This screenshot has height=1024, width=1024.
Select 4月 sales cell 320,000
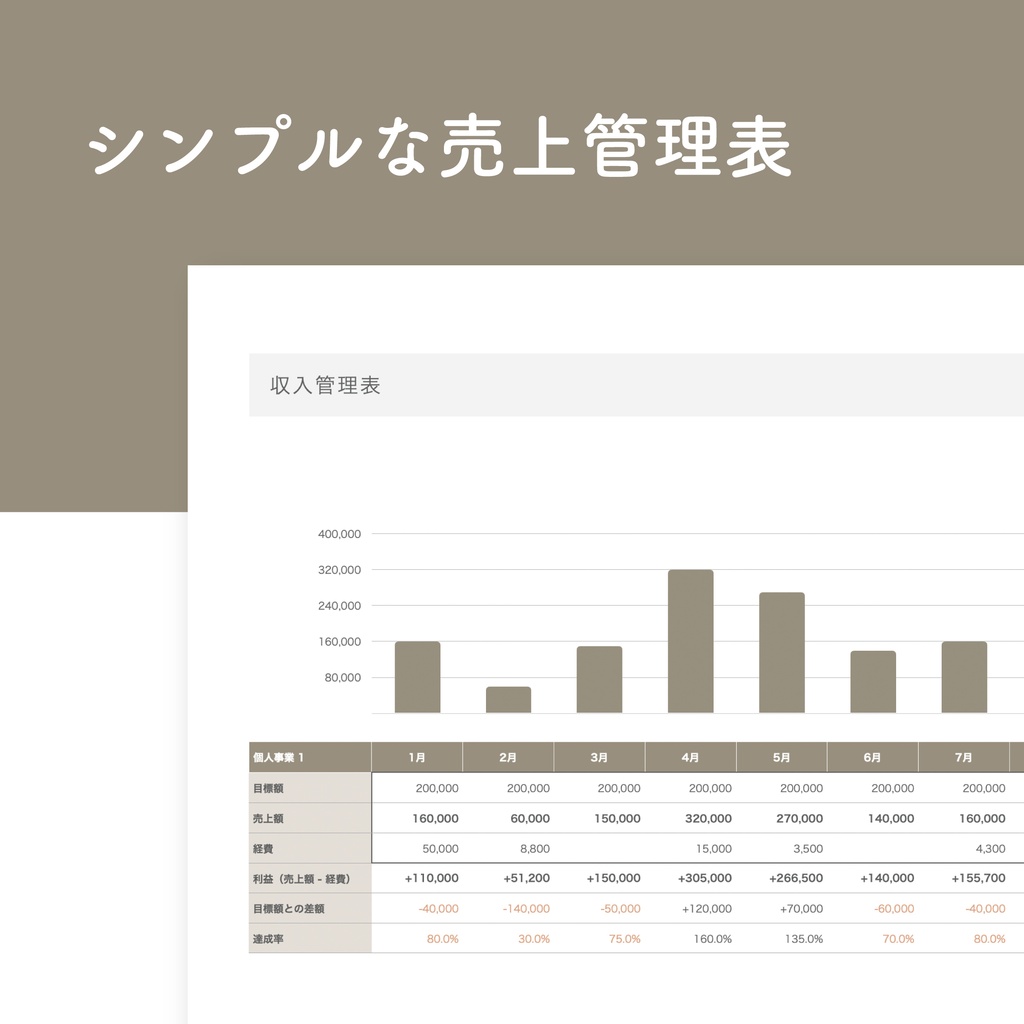[690, 818]
